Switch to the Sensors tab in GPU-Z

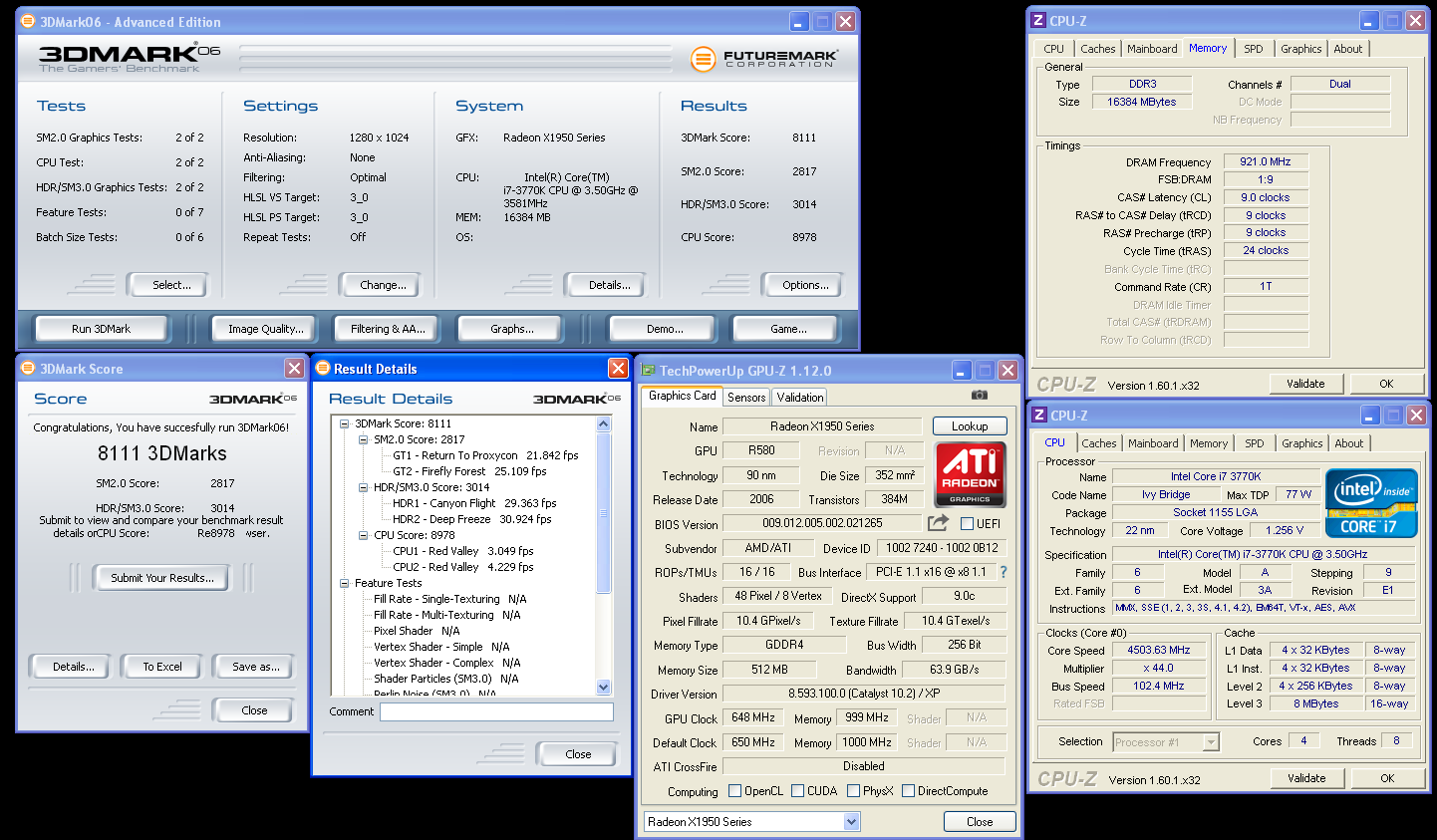[746, 398]
